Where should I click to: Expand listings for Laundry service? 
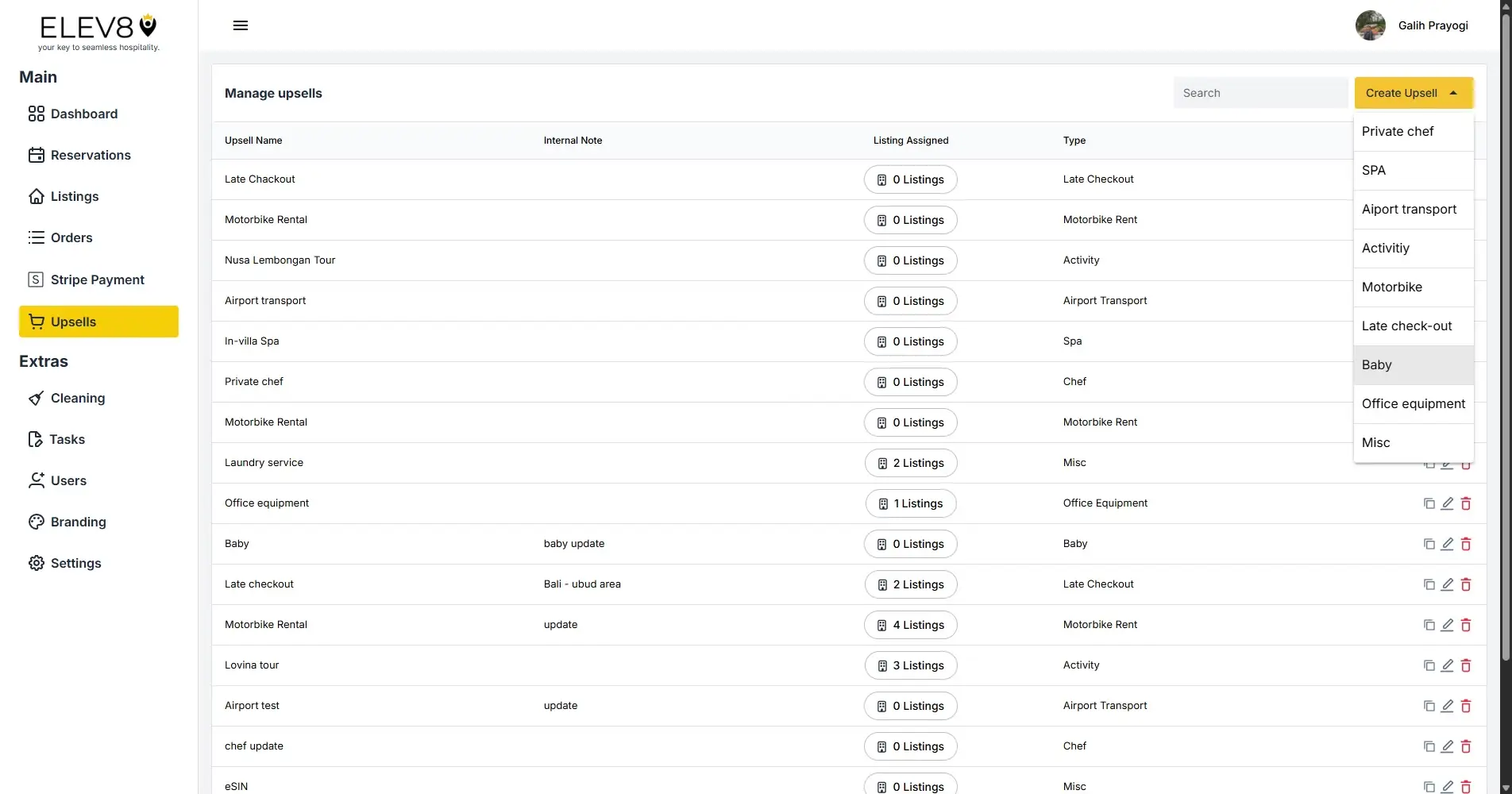(x=910, y=463)
